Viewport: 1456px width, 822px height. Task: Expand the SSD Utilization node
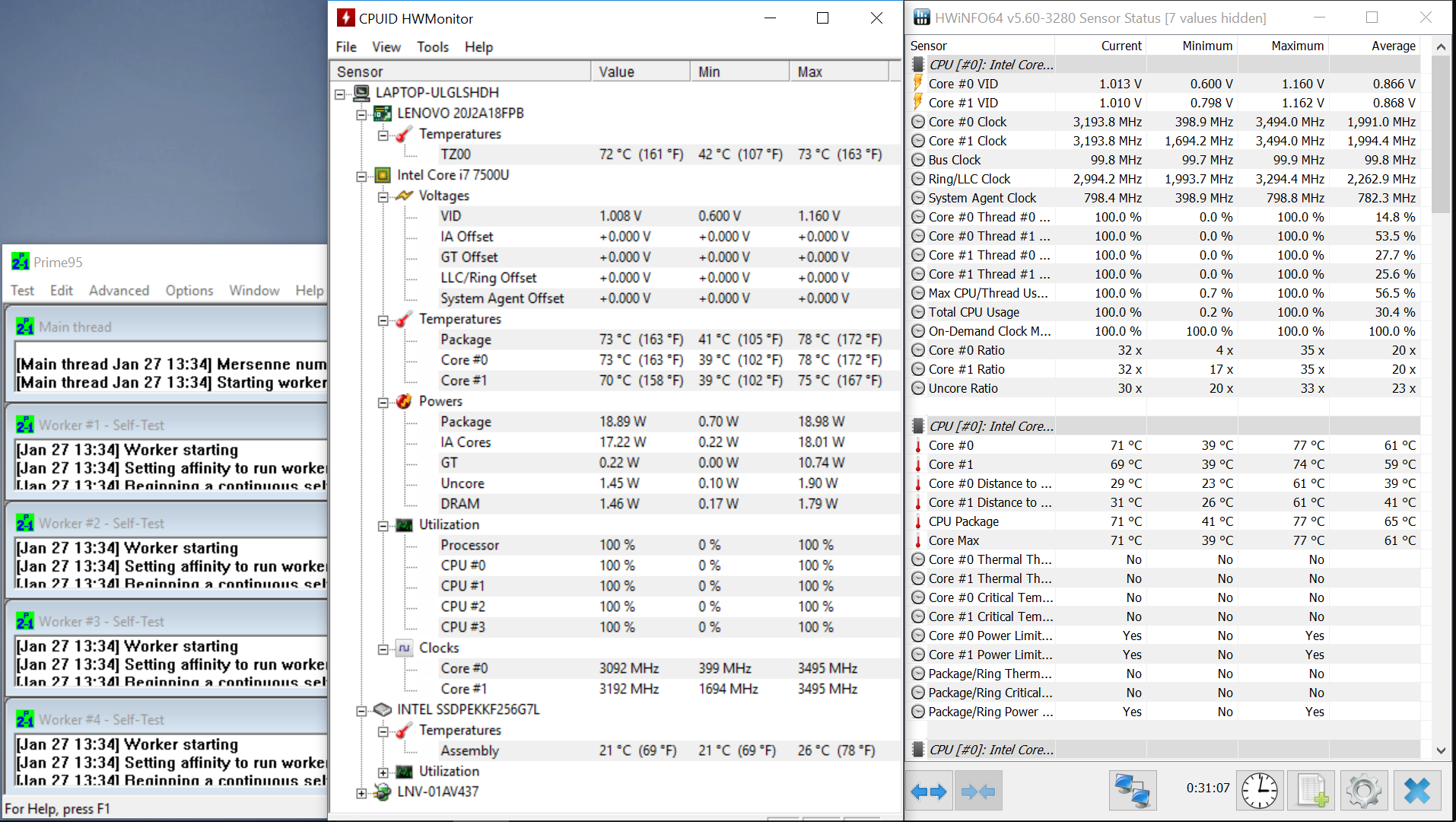(x=383, y=772)
